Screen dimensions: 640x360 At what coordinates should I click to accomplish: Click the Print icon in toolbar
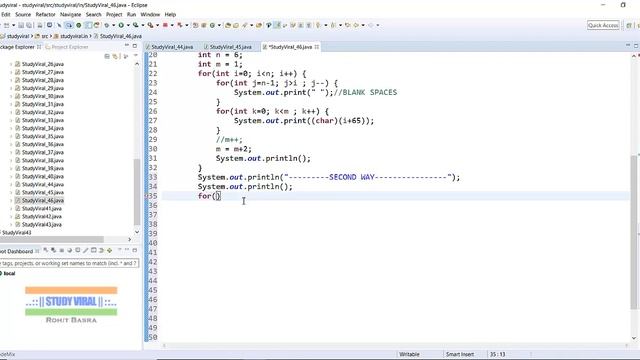[x=40, y=25]
